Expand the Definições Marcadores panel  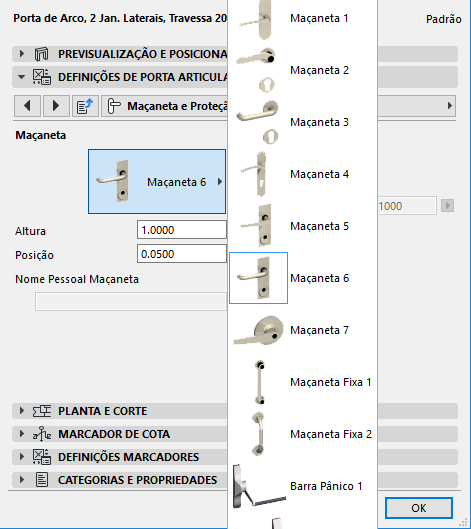tap(22, 456)
